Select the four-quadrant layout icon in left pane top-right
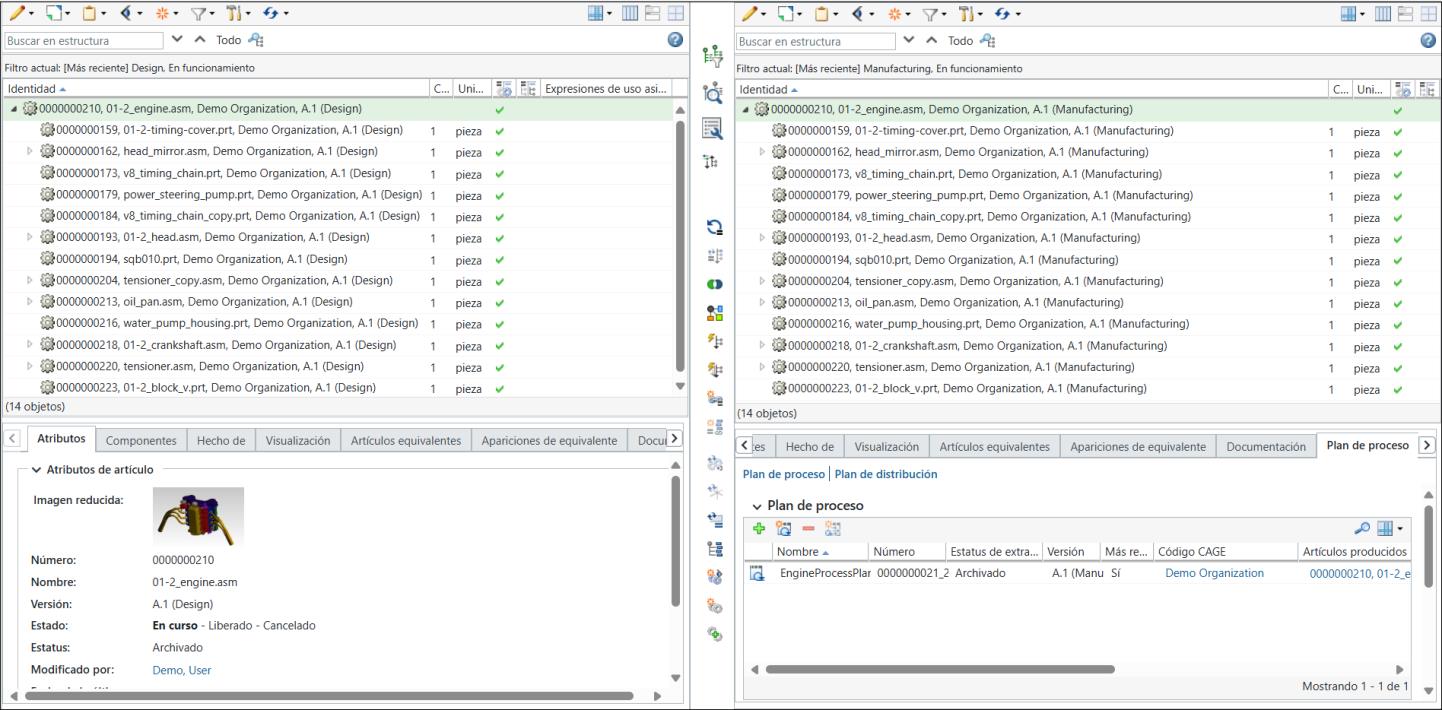1442x710 pixels. coord(674,14)
